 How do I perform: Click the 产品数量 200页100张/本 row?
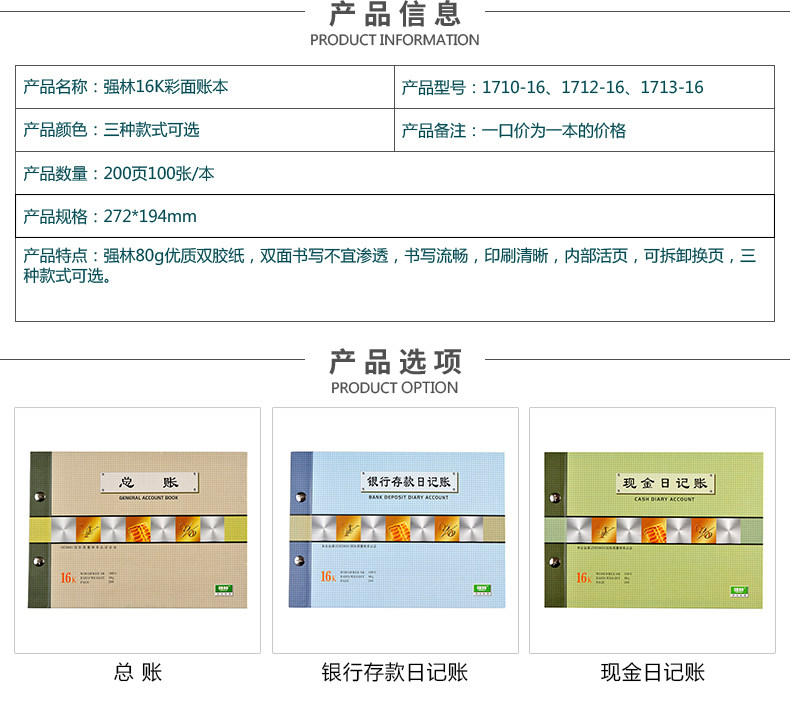click(x=395, y=173)
